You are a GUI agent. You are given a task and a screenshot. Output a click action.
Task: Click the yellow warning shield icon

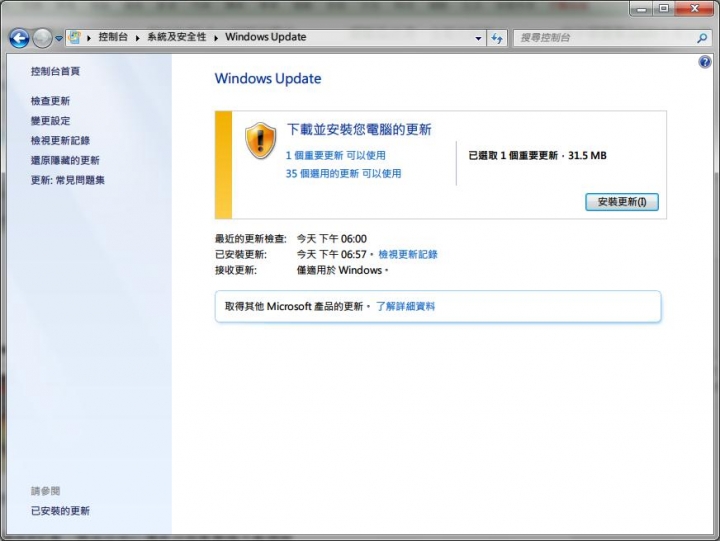(x=261, y=141)
